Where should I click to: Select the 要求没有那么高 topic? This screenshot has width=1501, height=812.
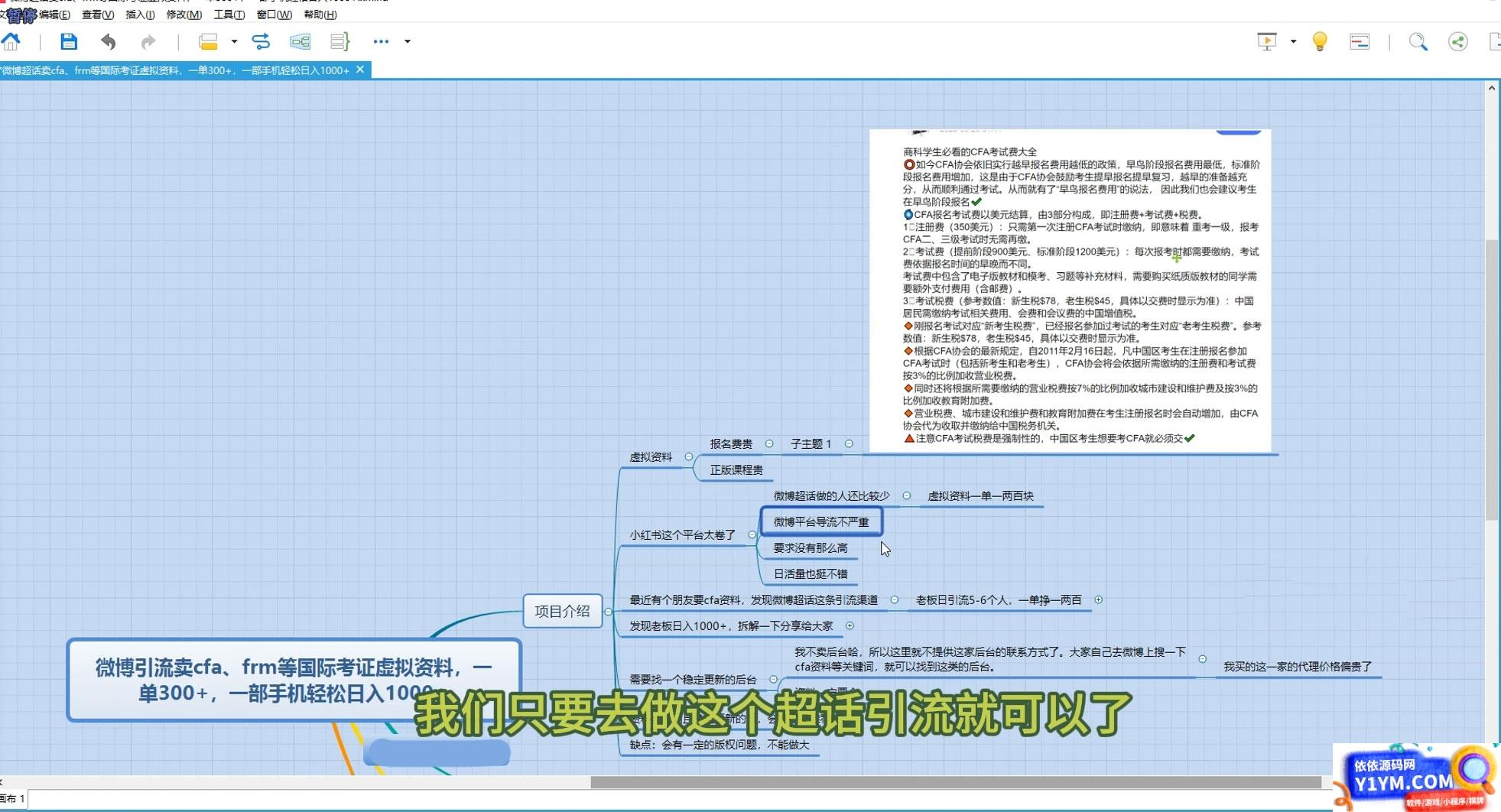coord(811,548)
